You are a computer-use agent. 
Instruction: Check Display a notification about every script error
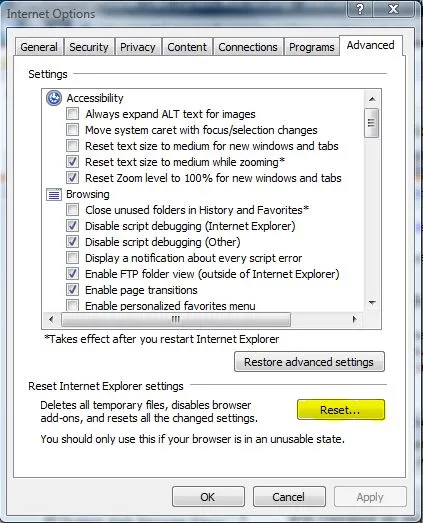point(72,258)
